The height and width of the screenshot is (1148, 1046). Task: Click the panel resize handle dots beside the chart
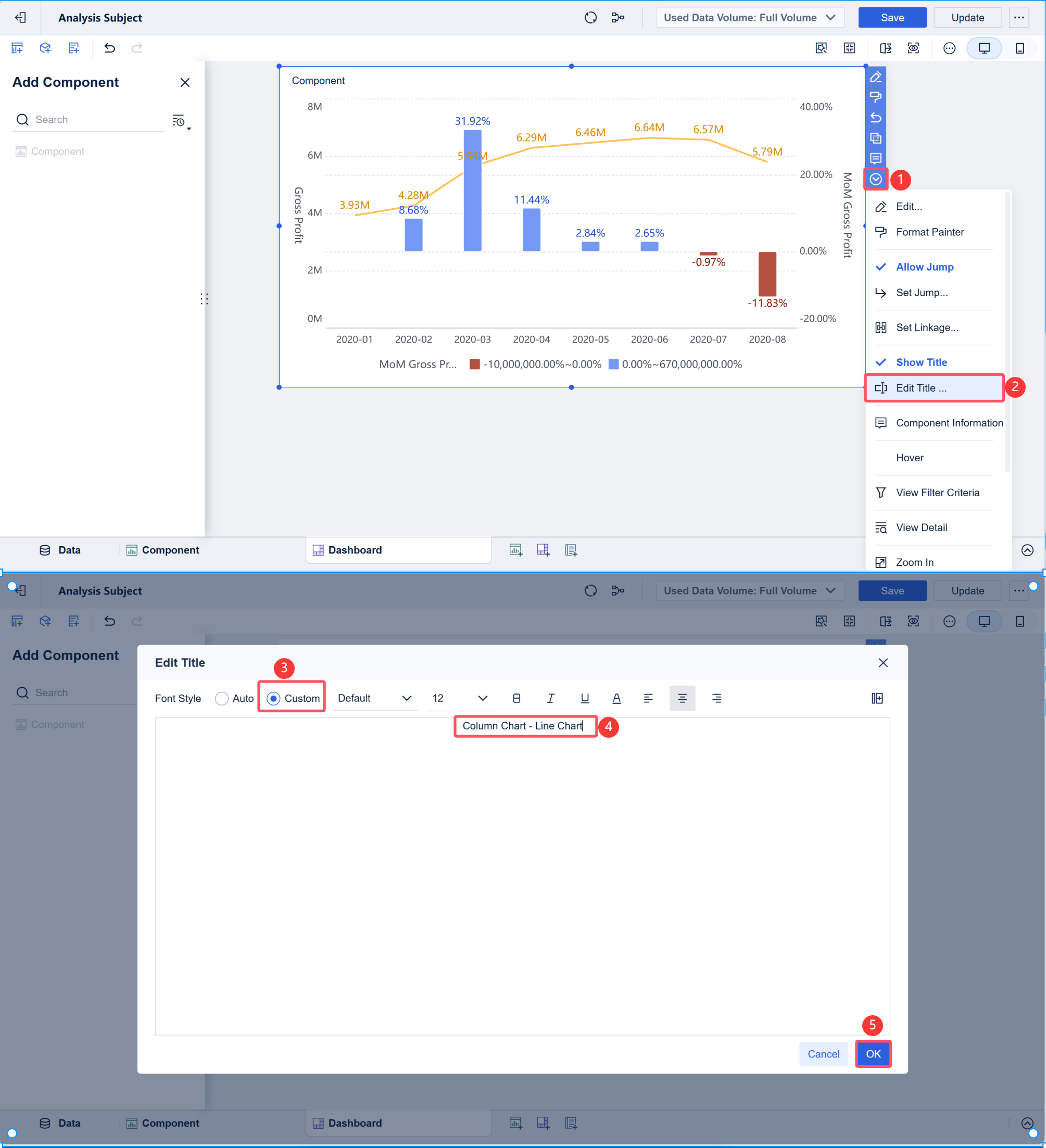pyautogui.click(x=205, y=299)
